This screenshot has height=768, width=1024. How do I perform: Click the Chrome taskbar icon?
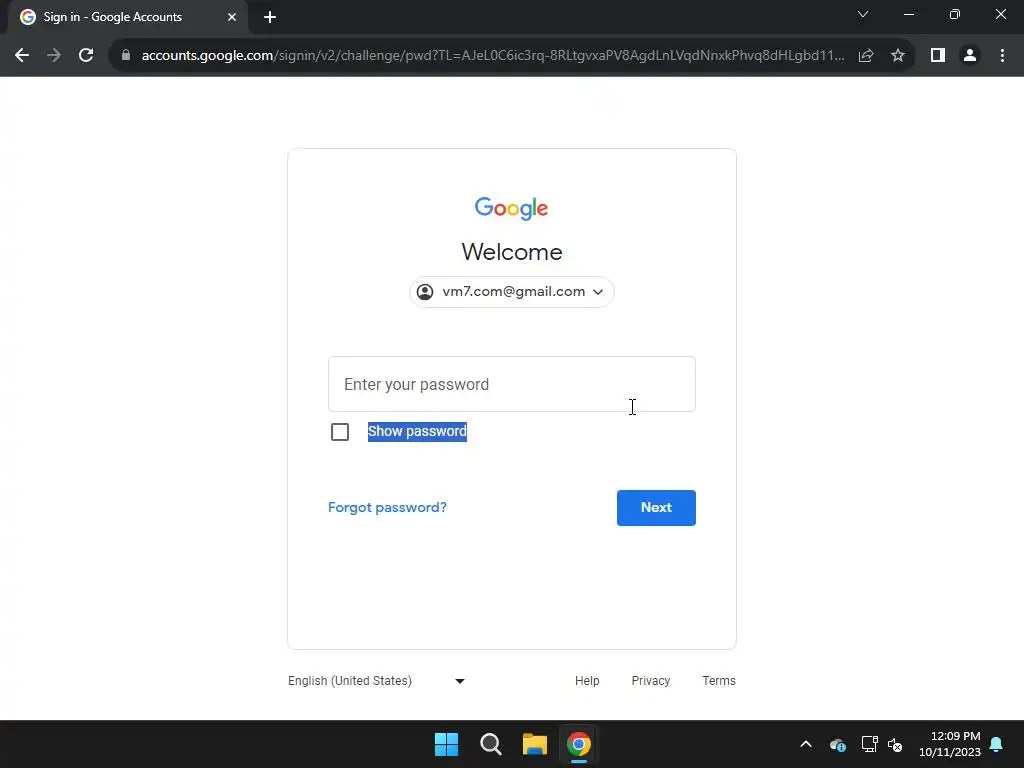pos(579,744)
